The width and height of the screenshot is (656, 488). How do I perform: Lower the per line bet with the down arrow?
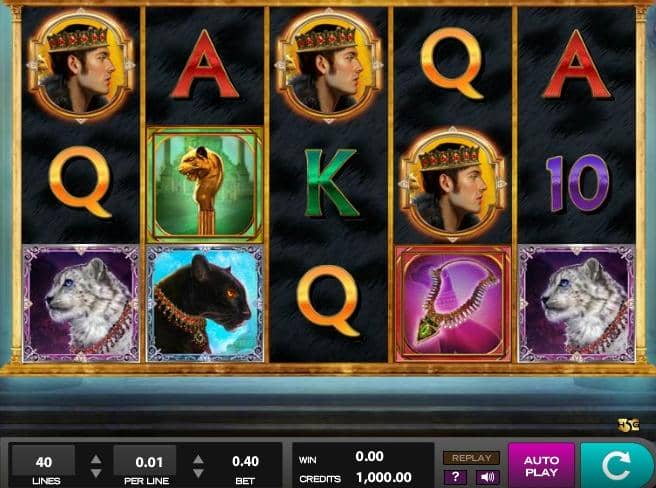click(x=198, y=473)
